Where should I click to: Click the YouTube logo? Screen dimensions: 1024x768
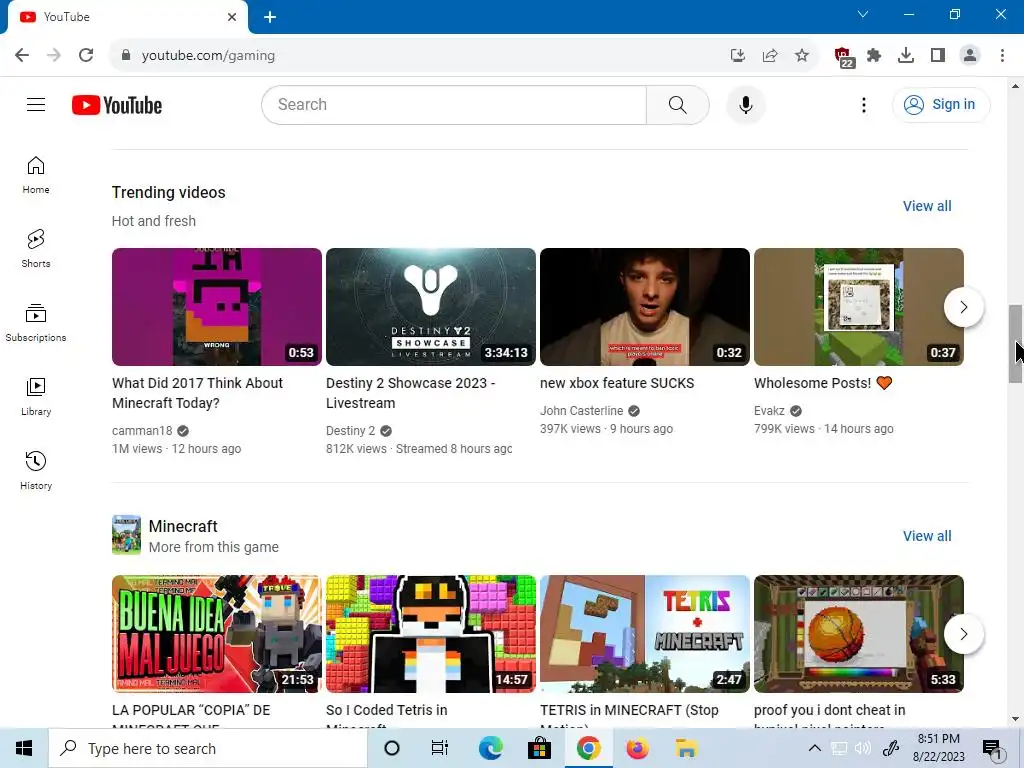pos(117,105)
